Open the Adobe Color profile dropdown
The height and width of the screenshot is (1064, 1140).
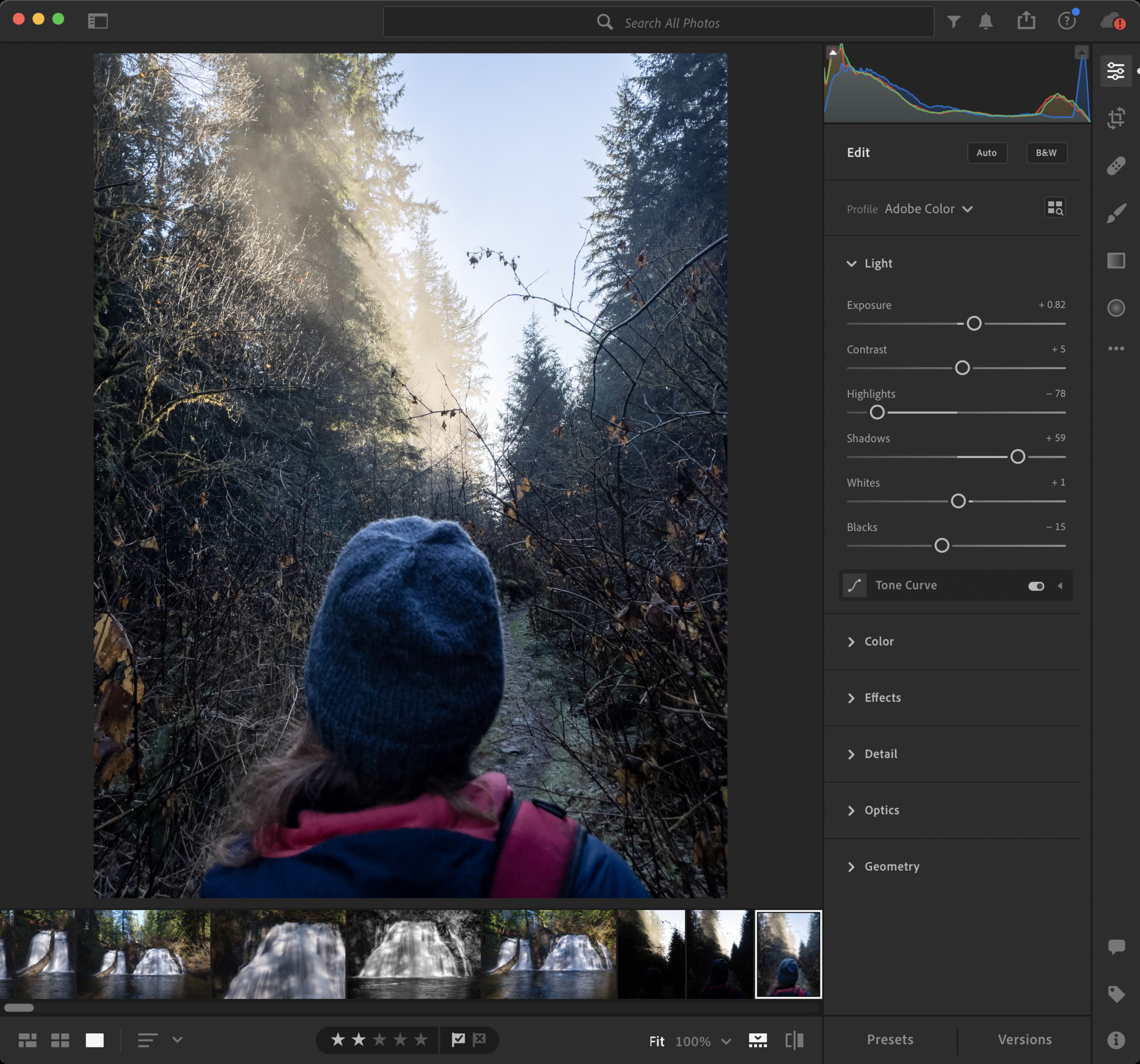coord(929,209)
